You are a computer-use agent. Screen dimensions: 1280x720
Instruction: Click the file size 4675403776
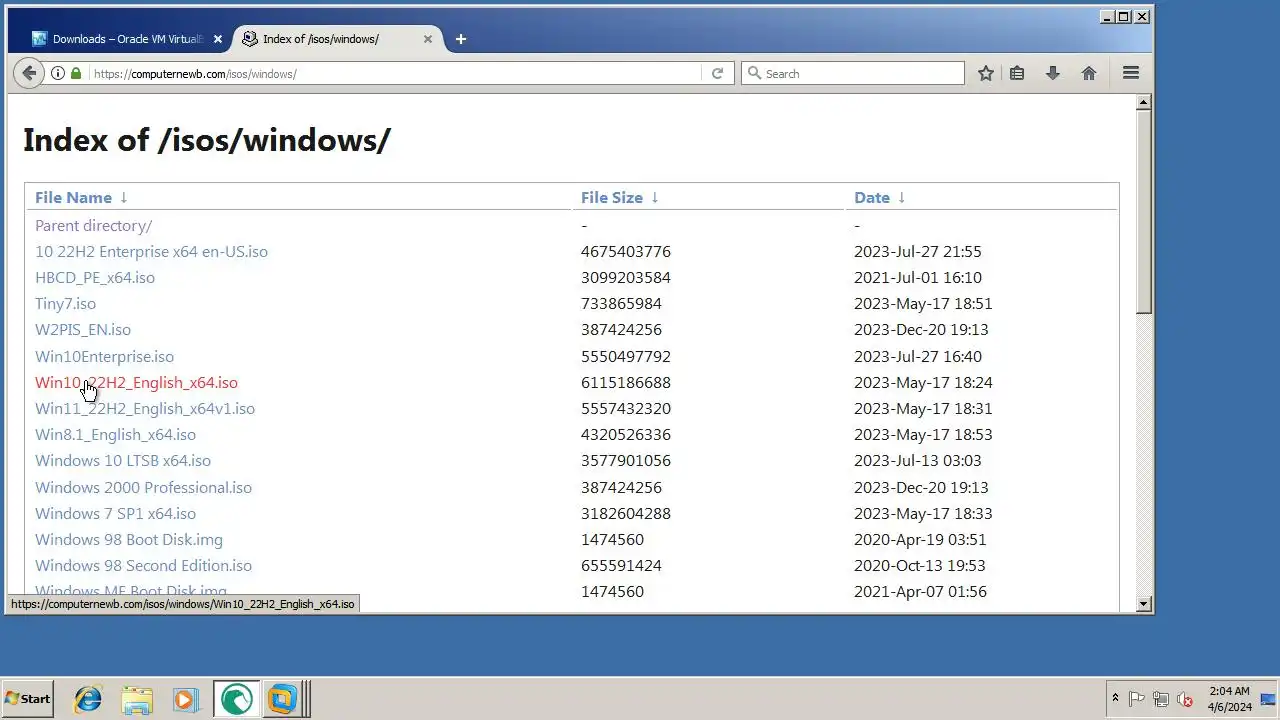point(626,252)
